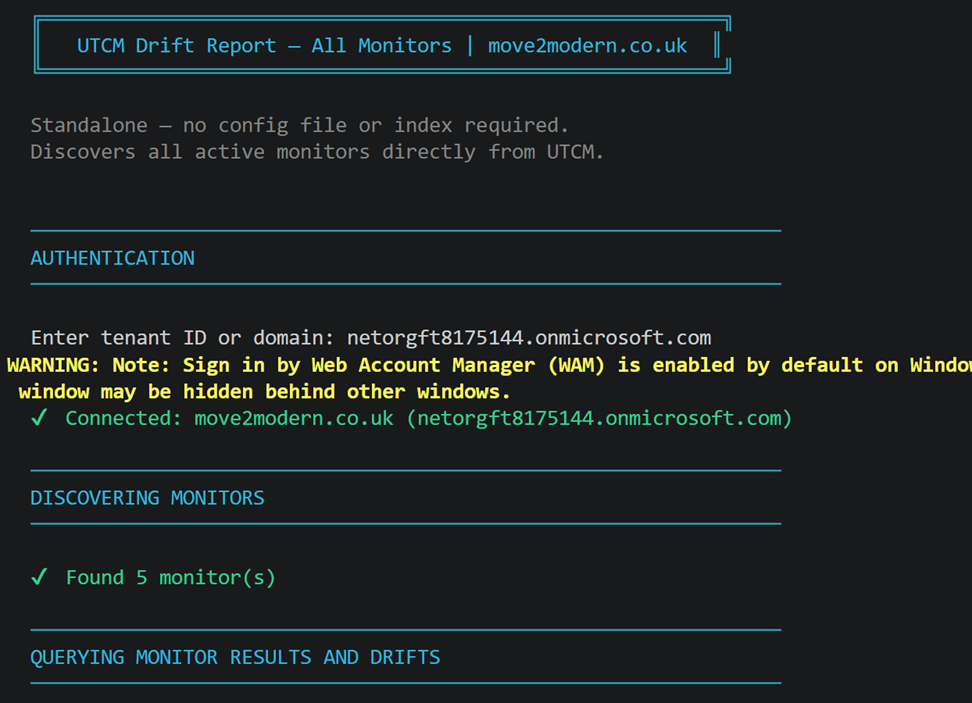
Task: Click the "Enter tenant ID or domain" prompt
Action: coord(184,338)
